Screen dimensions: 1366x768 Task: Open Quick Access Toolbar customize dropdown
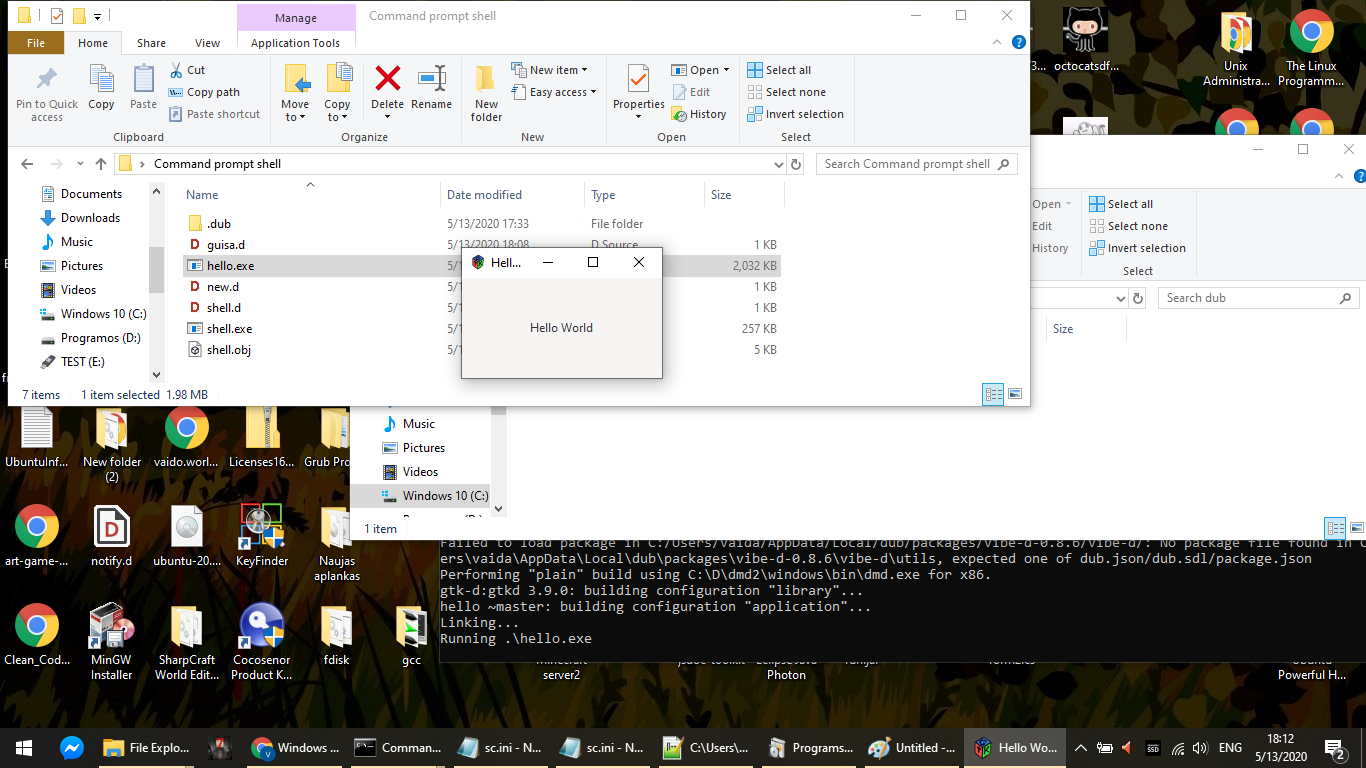point(97,16)
